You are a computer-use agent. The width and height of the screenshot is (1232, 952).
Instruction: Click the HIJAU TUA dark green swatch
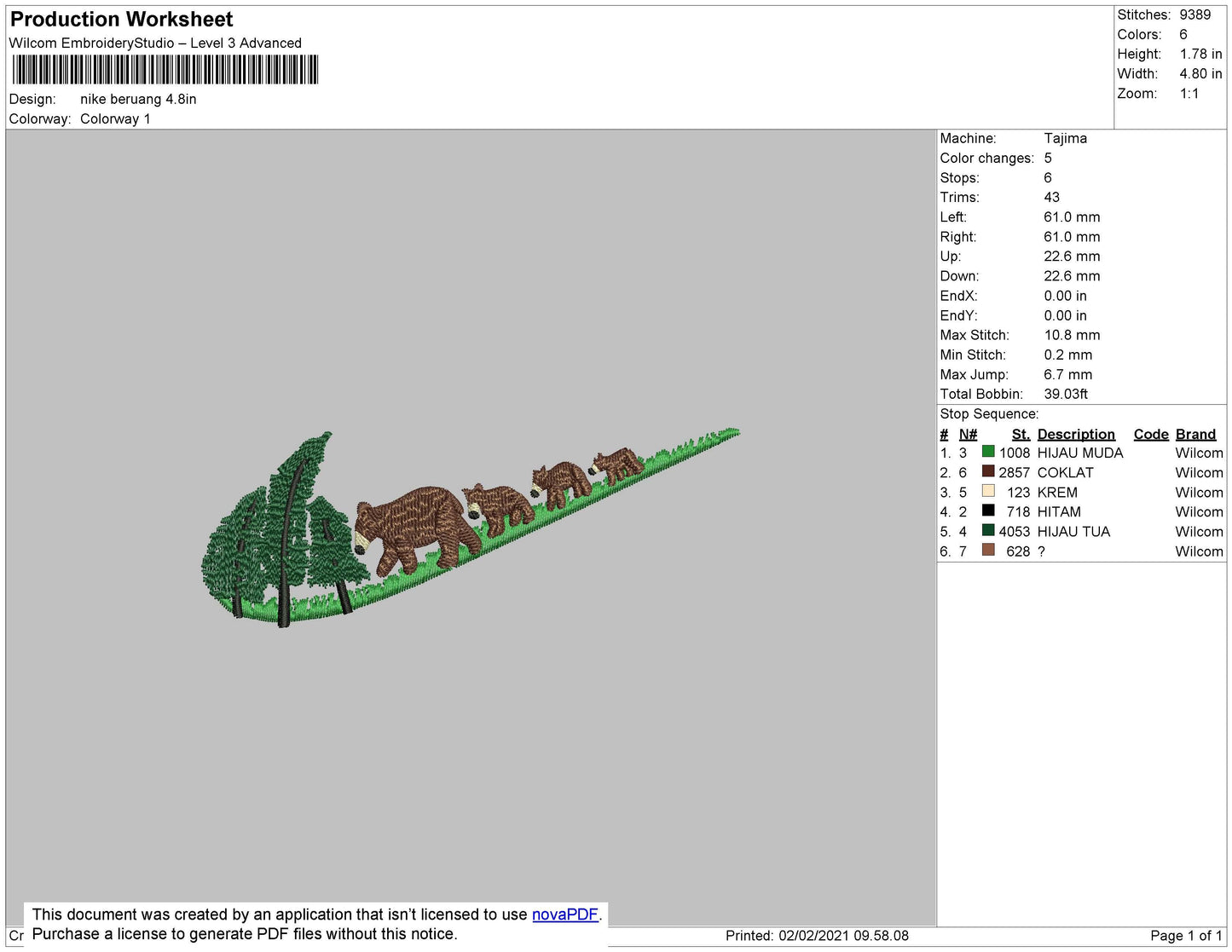[x=988, y=530]
